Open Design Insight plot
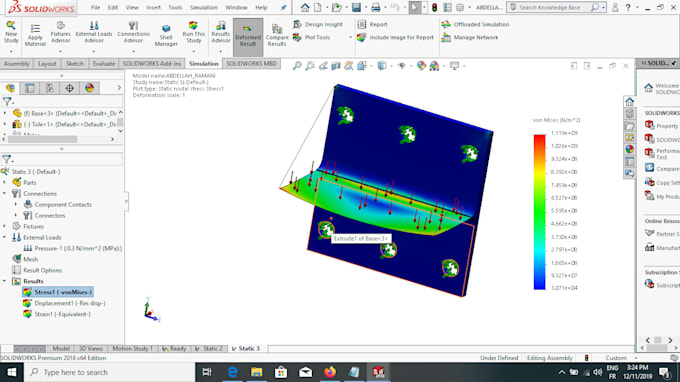Viewport: 680px width, 382px height. (318, 24)
